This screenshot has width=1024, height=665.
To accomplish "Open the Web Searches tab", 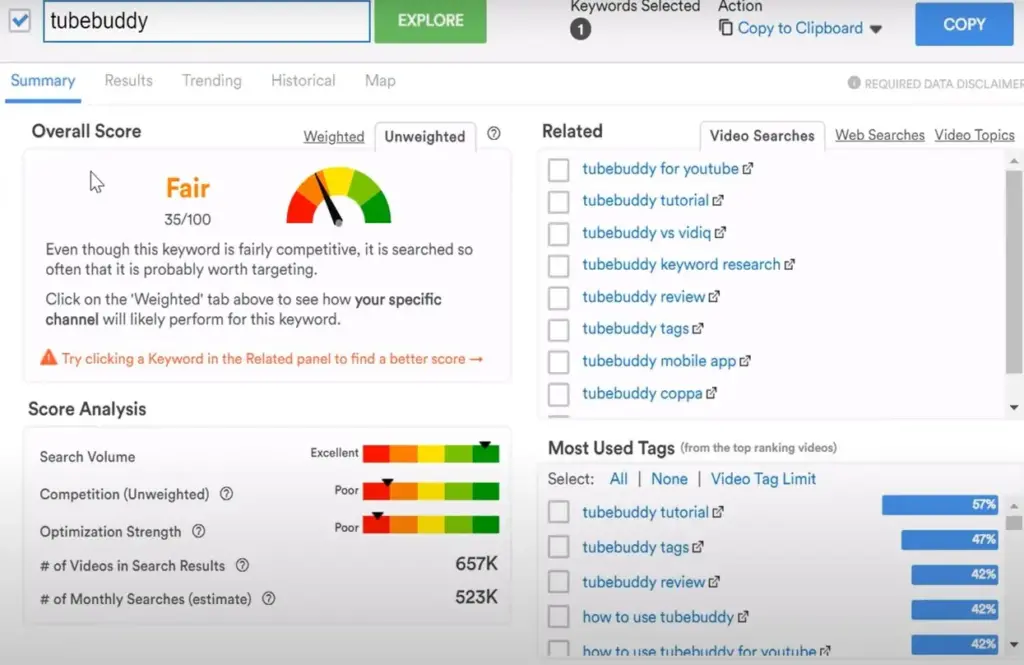I will click(879, 135).
